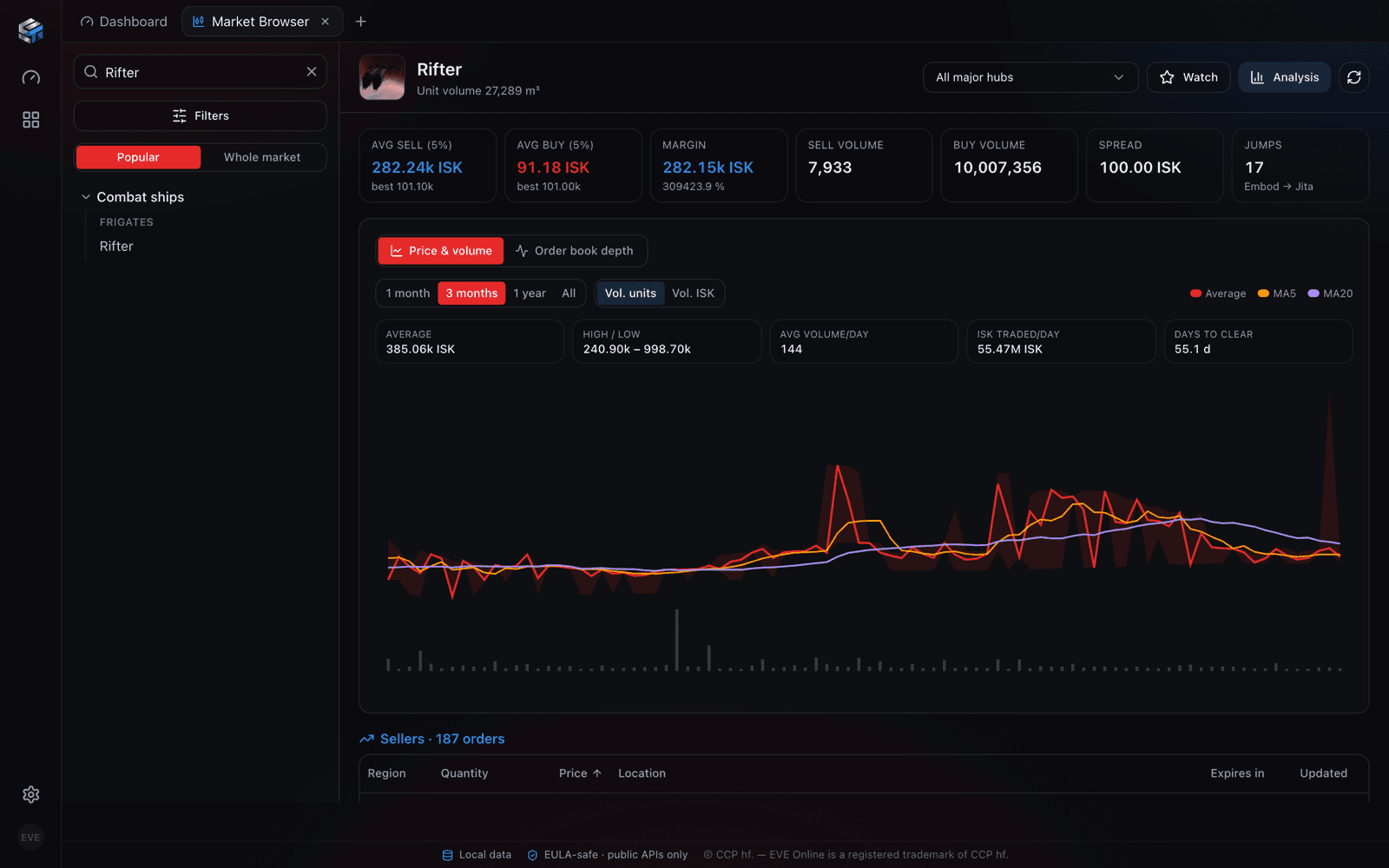Viewport: 1389px width, 868px height.
Task: Click the EULA-safe shield icon
Action: click(532, 855)
